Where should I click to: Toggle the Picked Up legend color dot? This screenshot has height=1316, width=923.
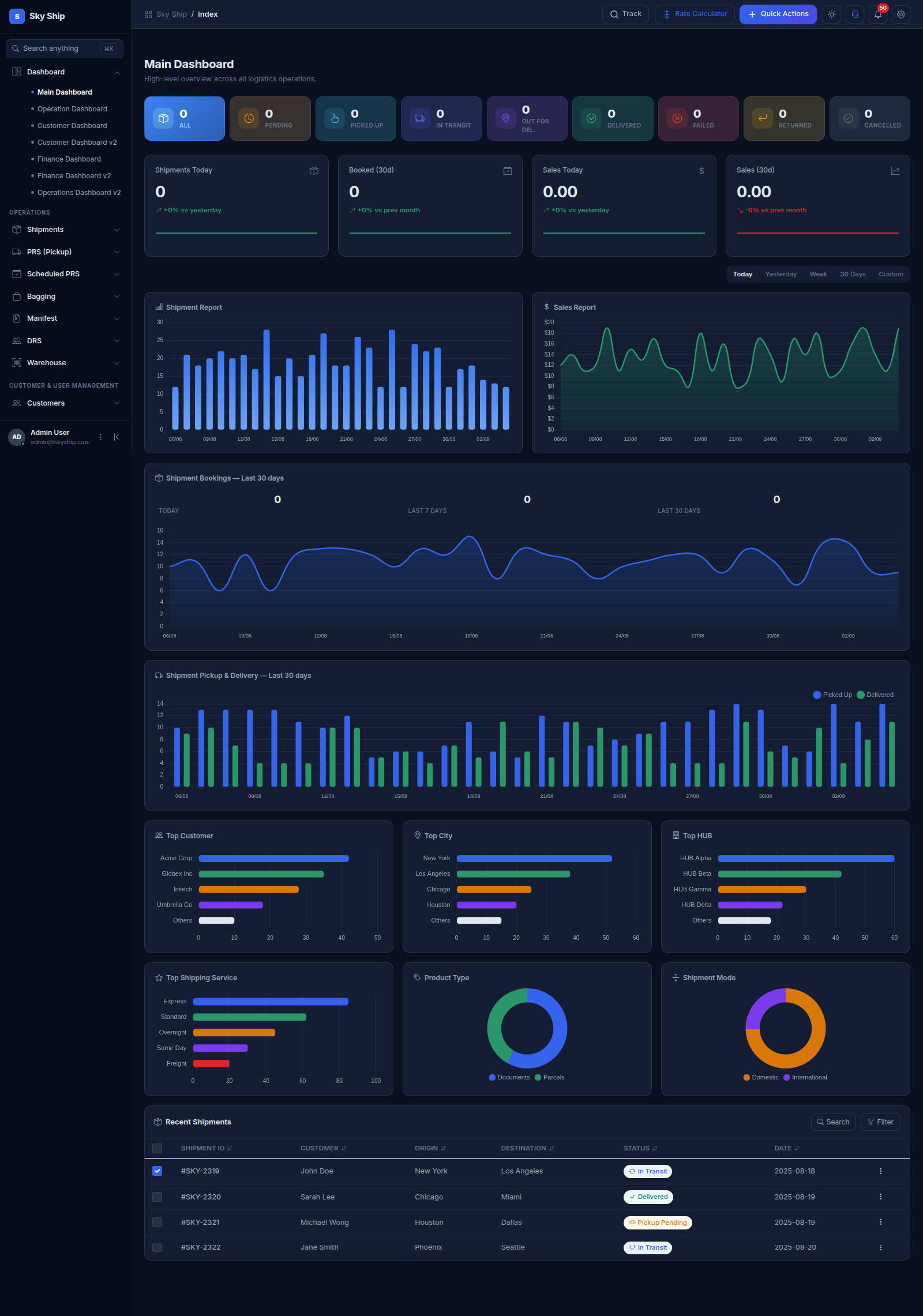(x=817, y=695)
